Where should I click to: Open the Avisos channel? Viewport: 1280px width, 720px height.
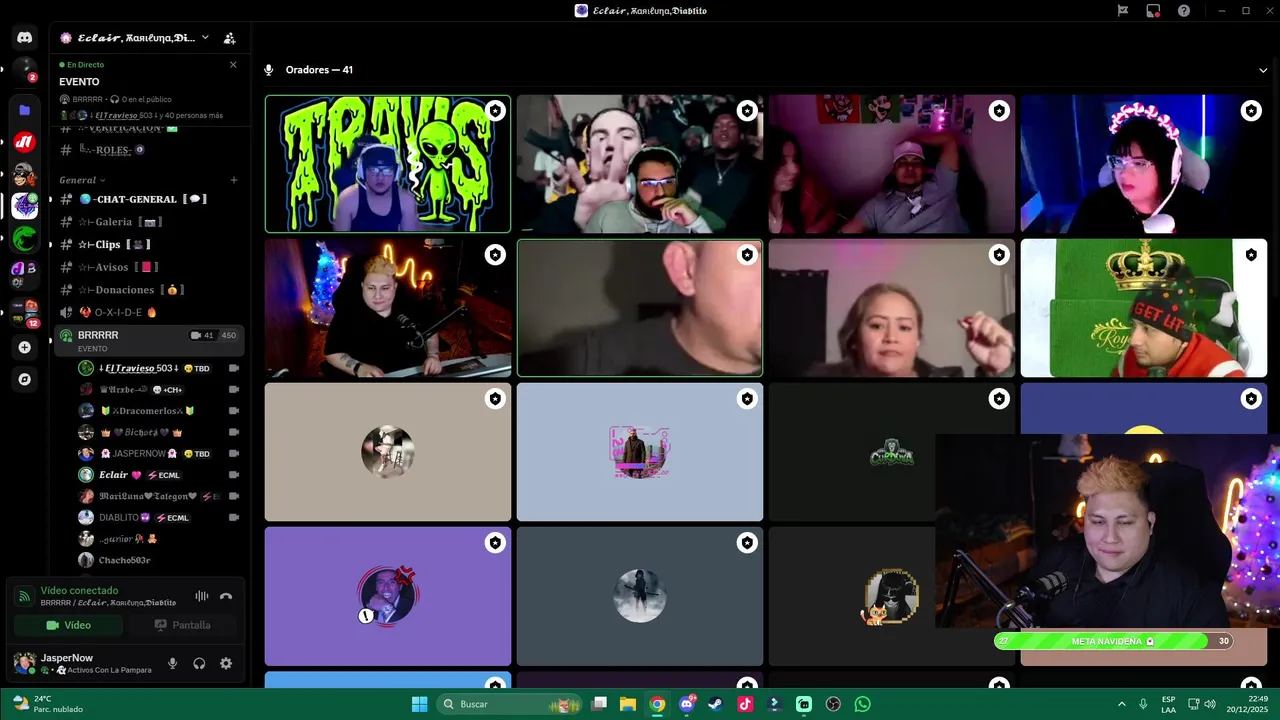click(147, 267)
